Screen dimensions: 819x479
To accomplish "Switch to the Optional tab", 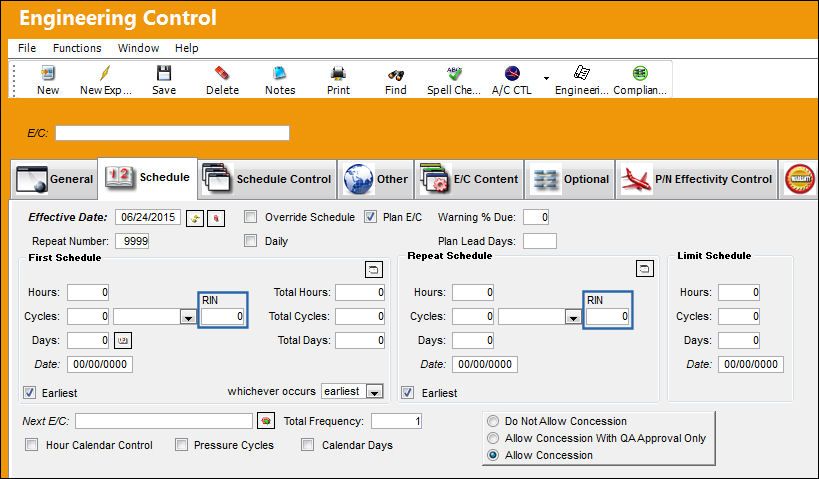I will tap(570, 179).
